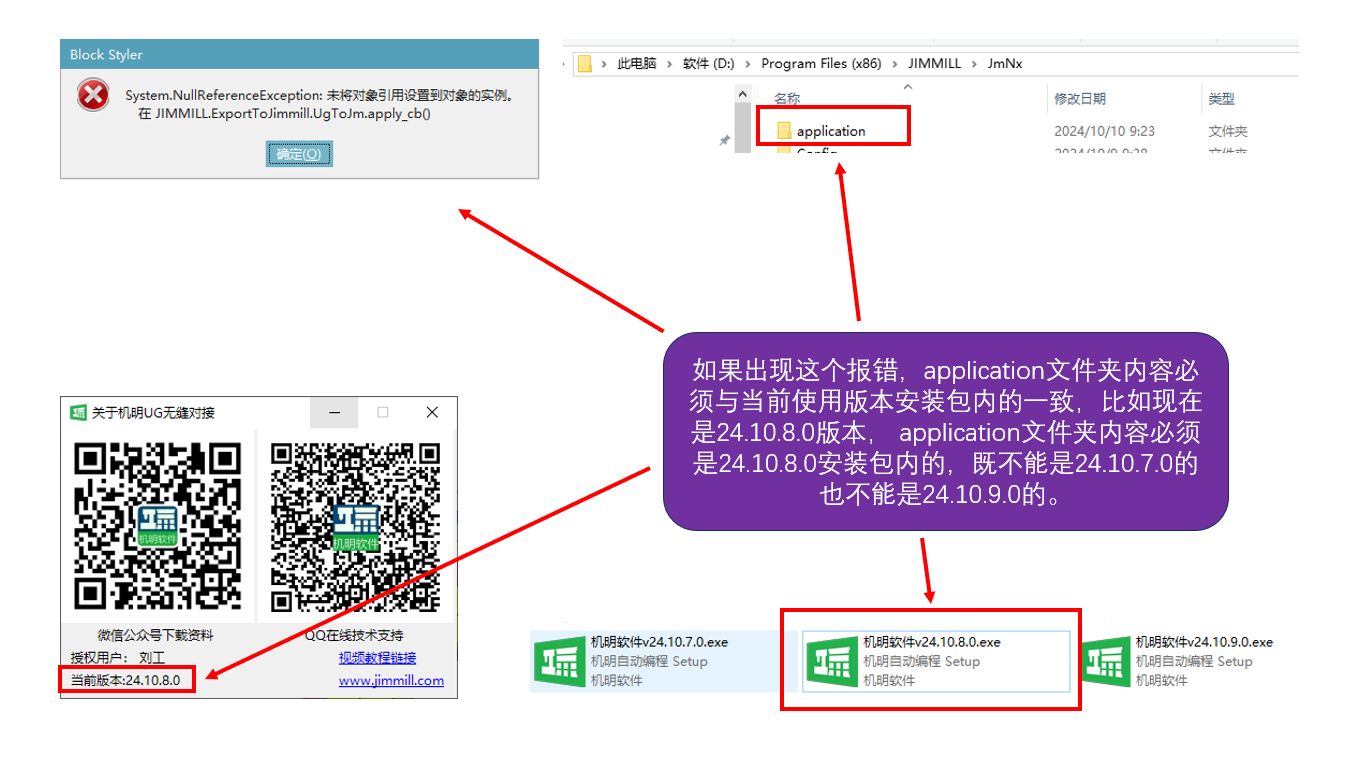Click the 微信公众号下载资料 caption
The image size is (1364, 763).
(155, 635)
